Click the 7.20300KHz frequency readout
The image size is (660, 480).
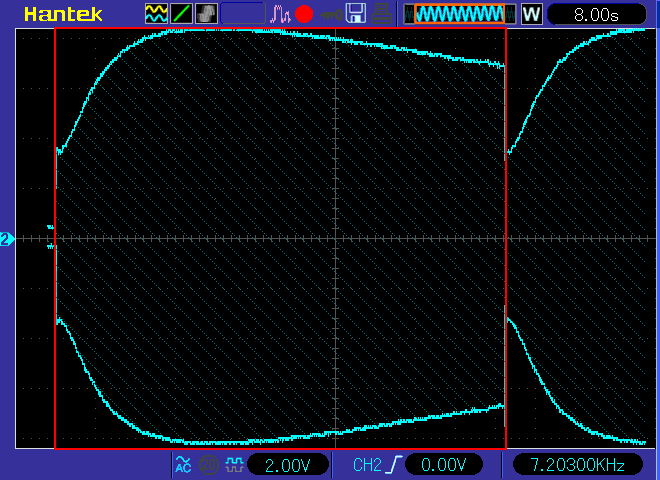[x=578, y=465]
